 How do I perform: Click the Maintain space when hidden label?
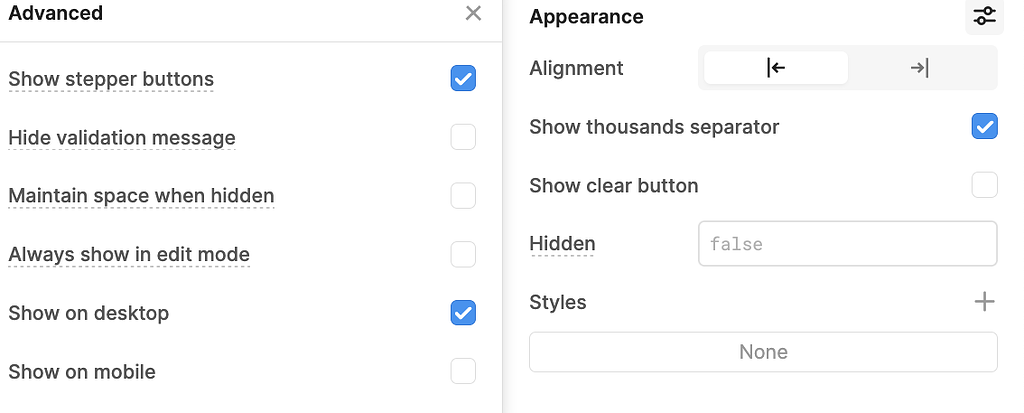(141, 196)
